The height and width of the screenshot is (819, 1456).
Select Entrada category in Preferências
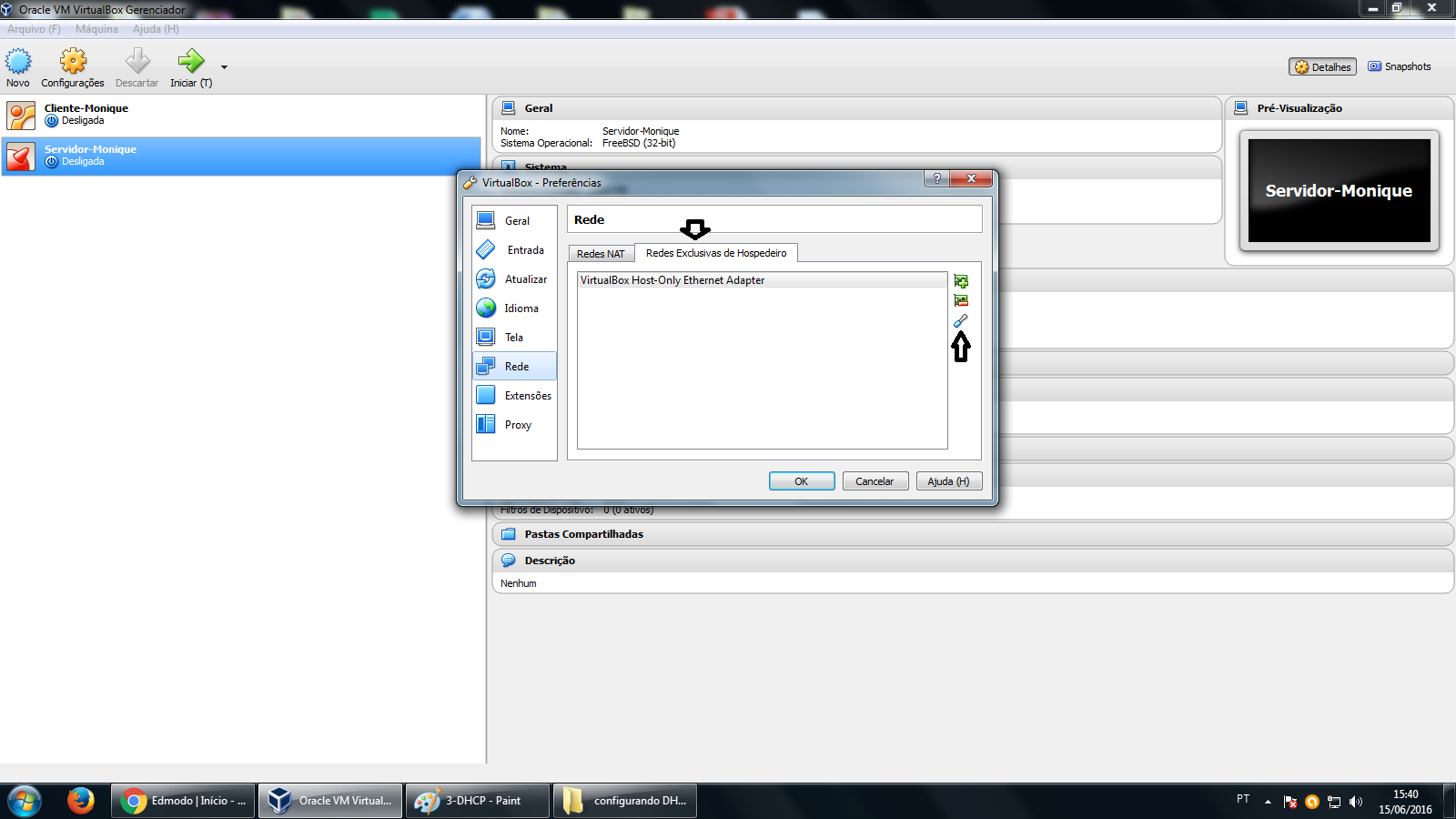[514, 249]
